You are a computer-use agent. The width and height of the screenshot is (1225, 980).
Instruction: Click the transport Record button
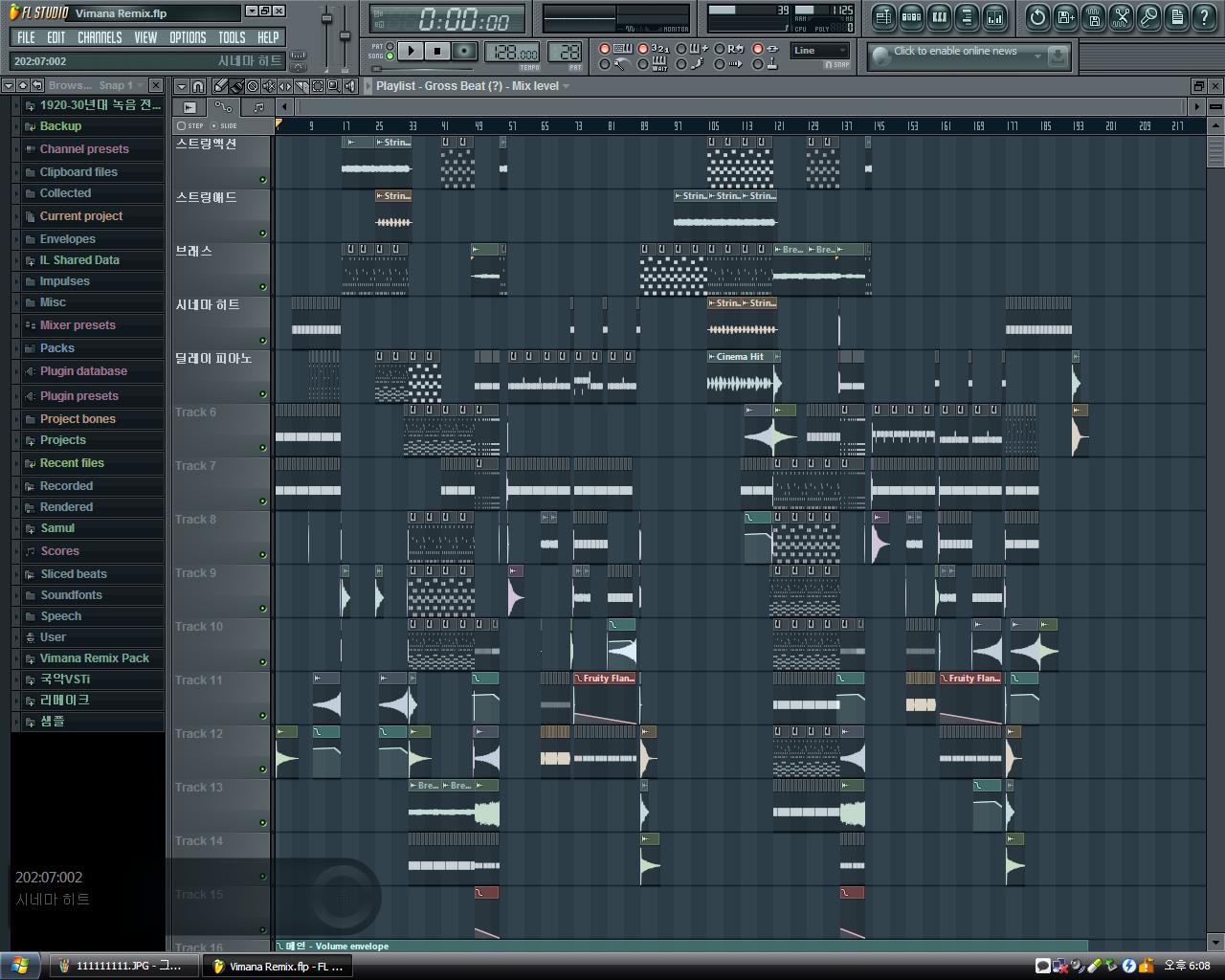click(x=465, y=51)
